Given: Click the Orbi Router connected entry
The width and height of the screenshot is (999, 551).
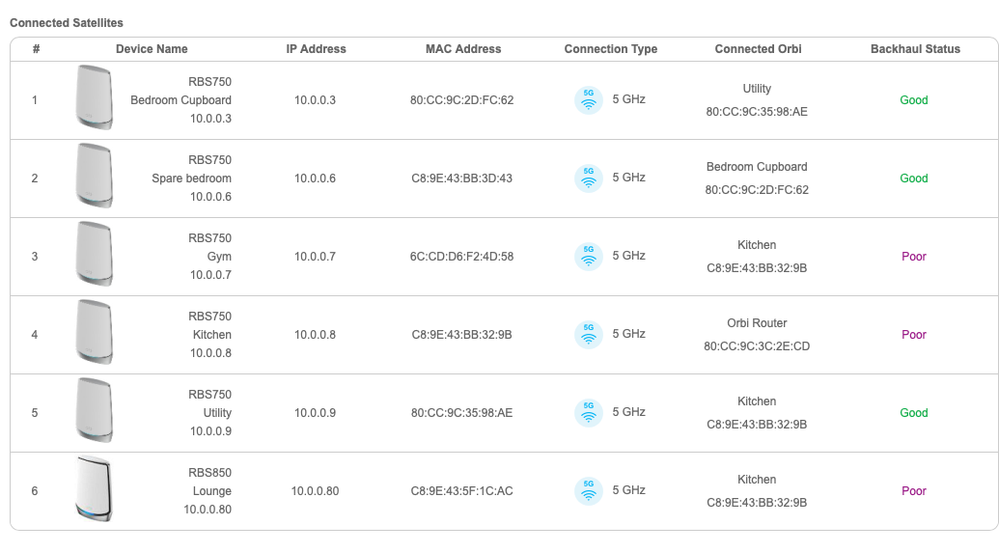Looking at the screenshot, I should click(757, 324).
